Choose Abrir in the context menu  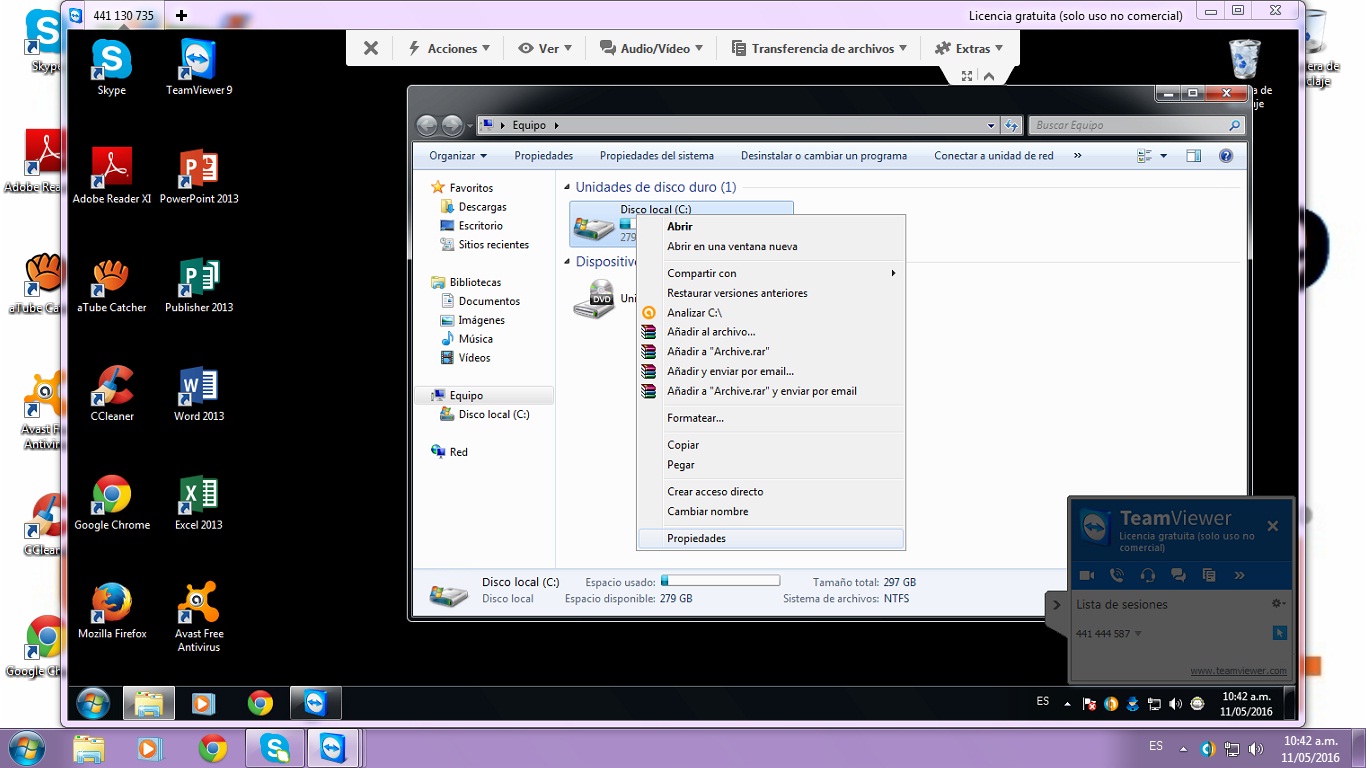770,227
